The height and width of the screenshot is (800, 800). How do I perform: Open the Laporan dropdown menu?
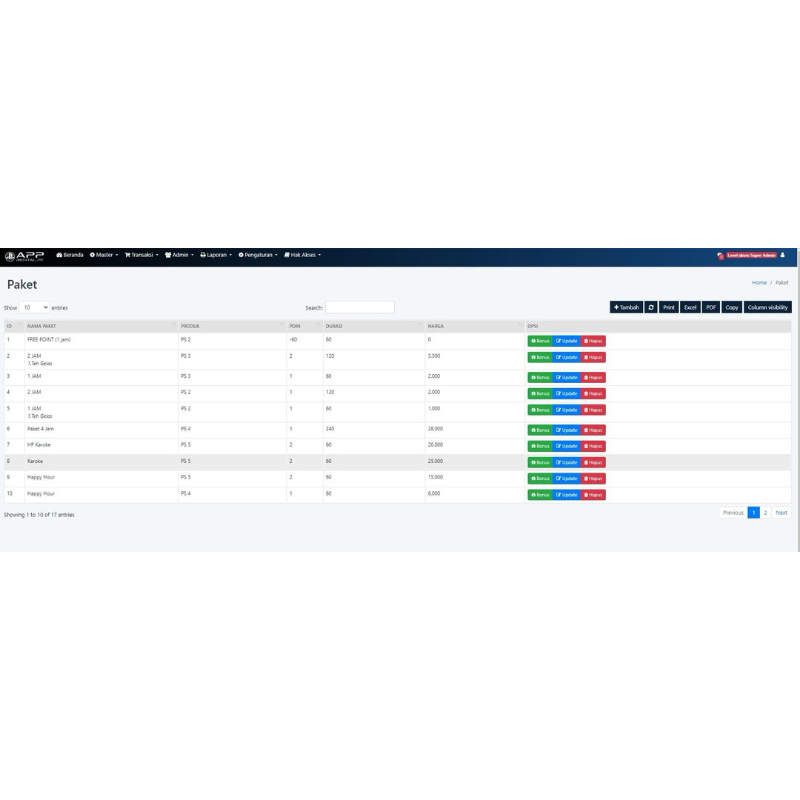click(216, 255)
